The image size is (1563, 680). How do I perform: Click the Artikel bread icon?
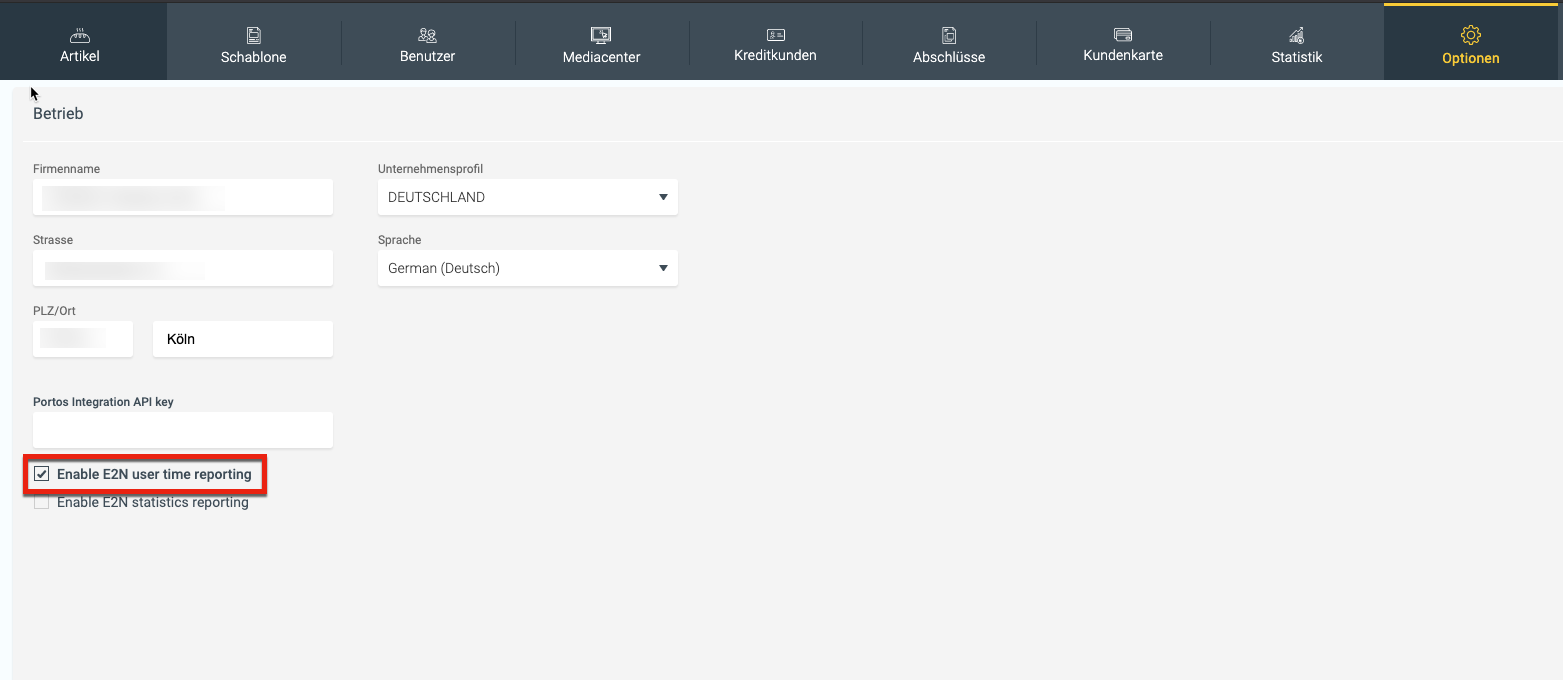(79, 35)
